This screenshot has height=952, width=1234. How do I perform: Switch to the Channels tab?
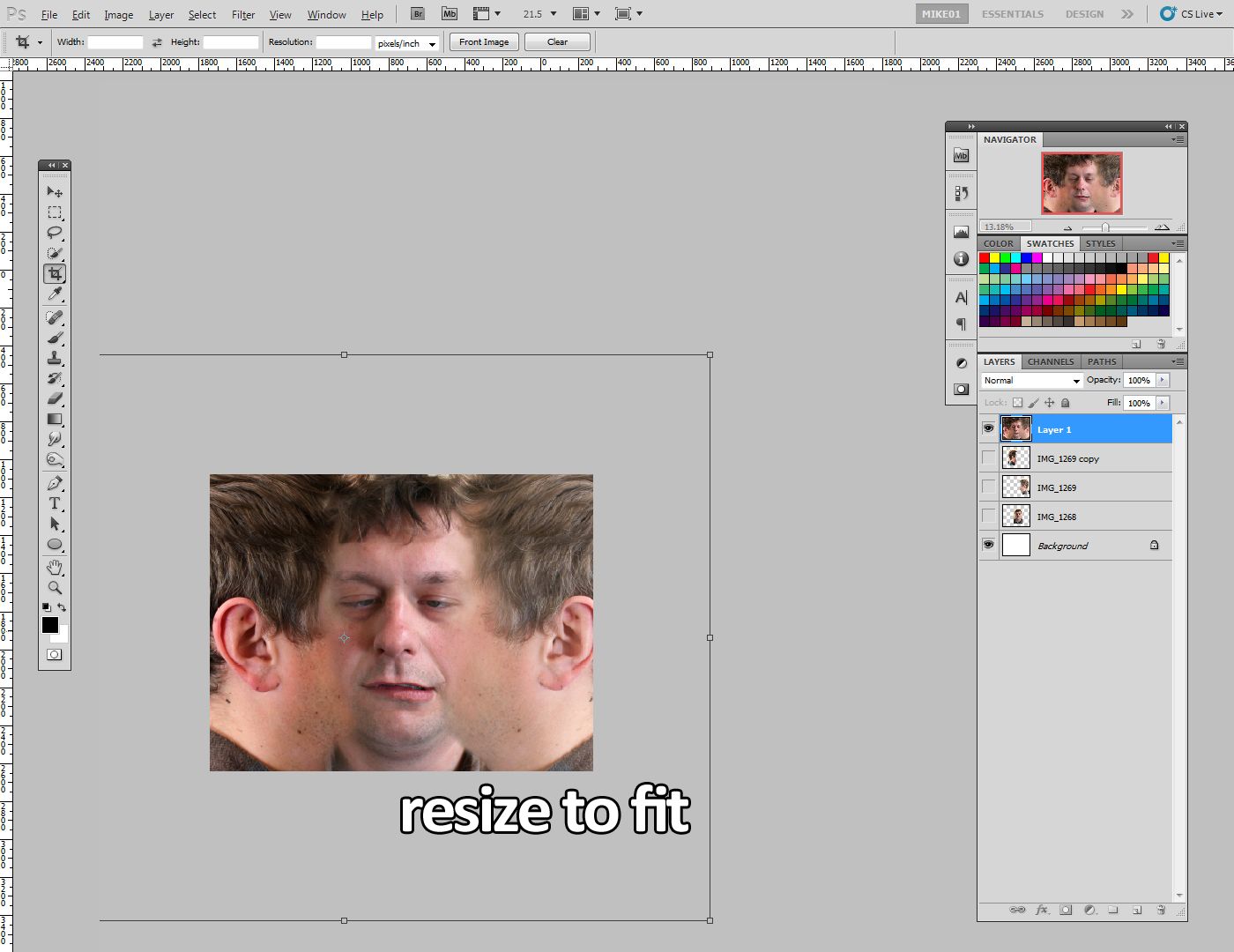click(1051, 361)
